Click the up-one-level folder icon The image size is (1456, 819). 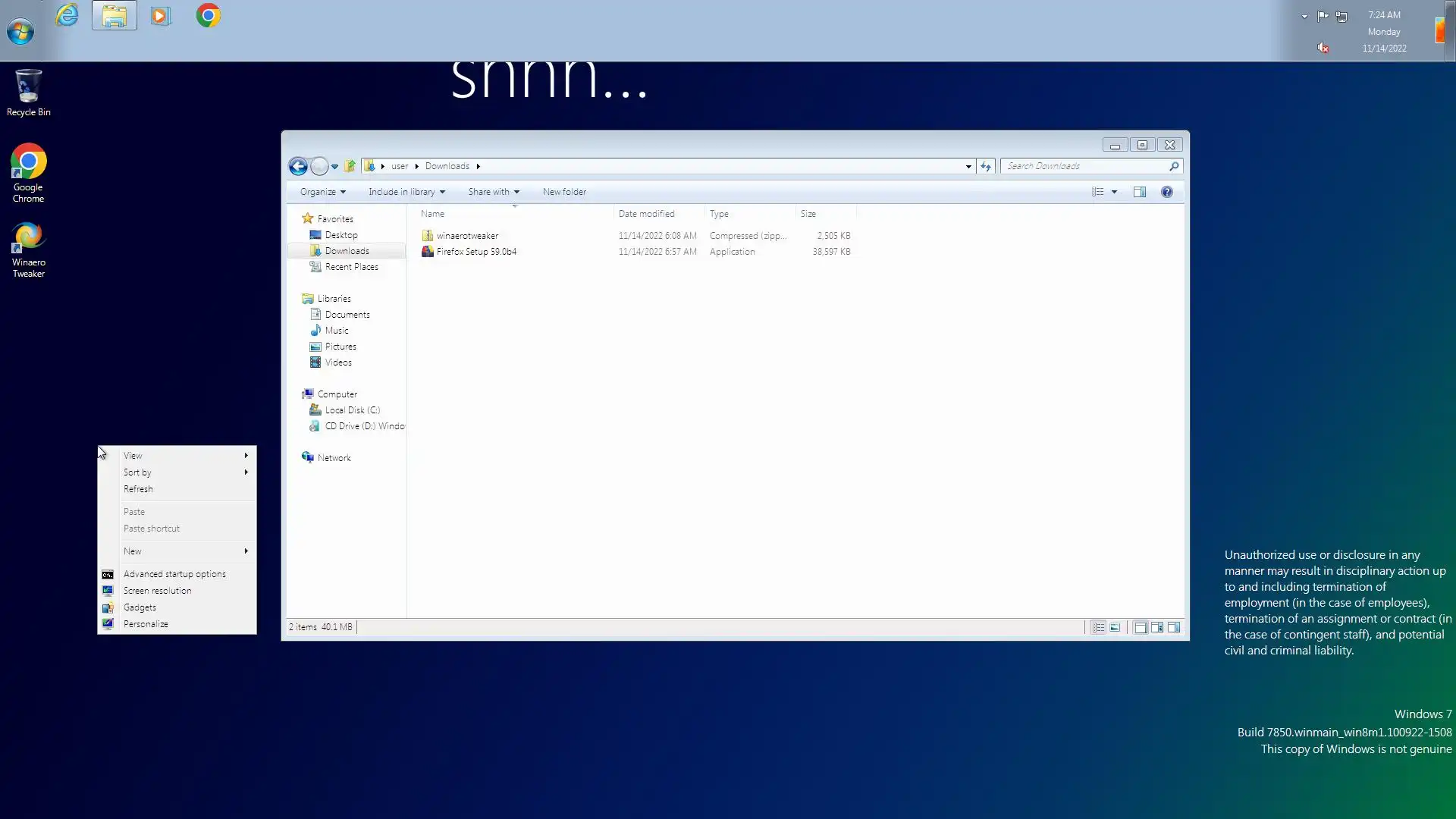coord(350,166)
